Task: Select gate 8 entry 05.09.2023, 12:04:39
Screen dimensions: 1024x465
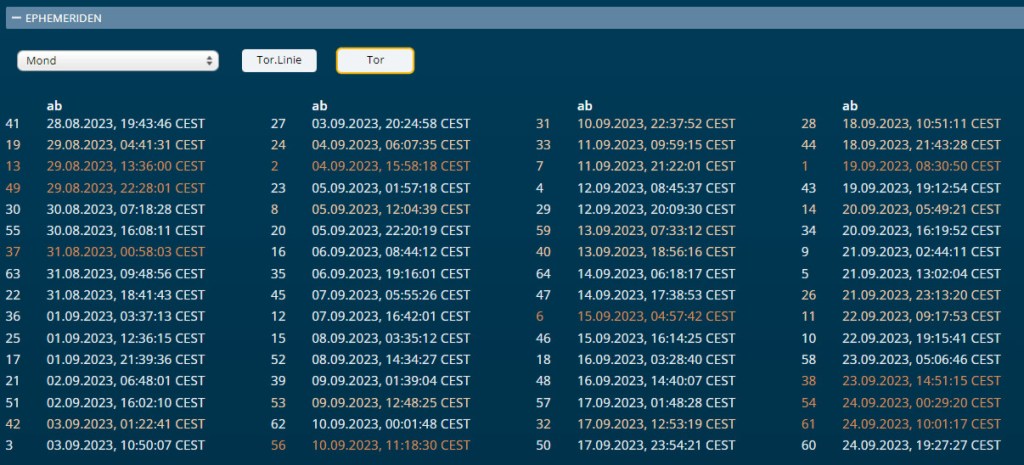Action: point(390,209)
